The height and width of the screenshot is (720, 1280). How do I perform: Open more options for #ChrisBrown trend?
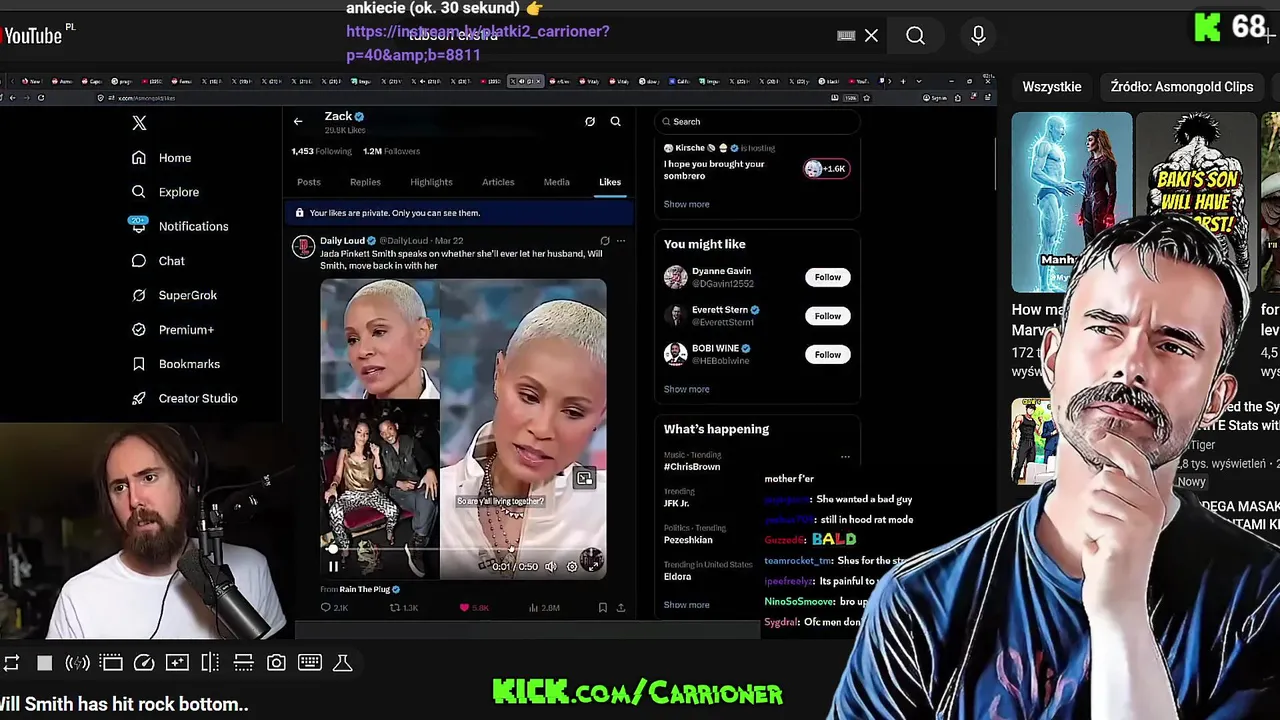[845, 457]
